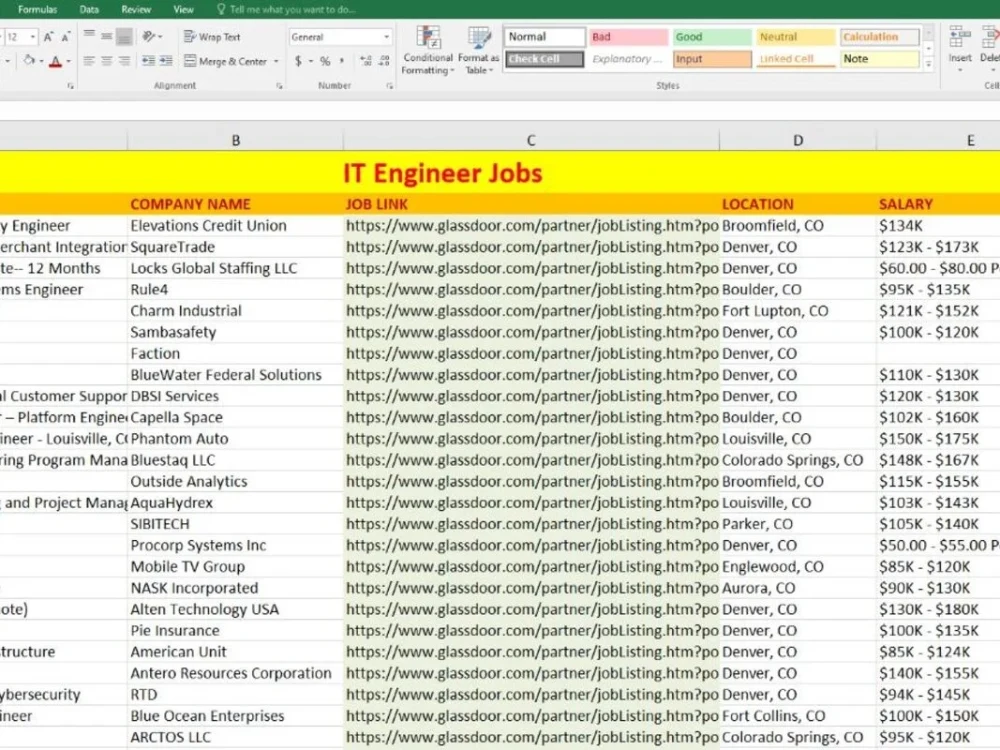Viewport: 1000px width, 750px height.
Task: Toggle Wrap Text
Action: 212,36
